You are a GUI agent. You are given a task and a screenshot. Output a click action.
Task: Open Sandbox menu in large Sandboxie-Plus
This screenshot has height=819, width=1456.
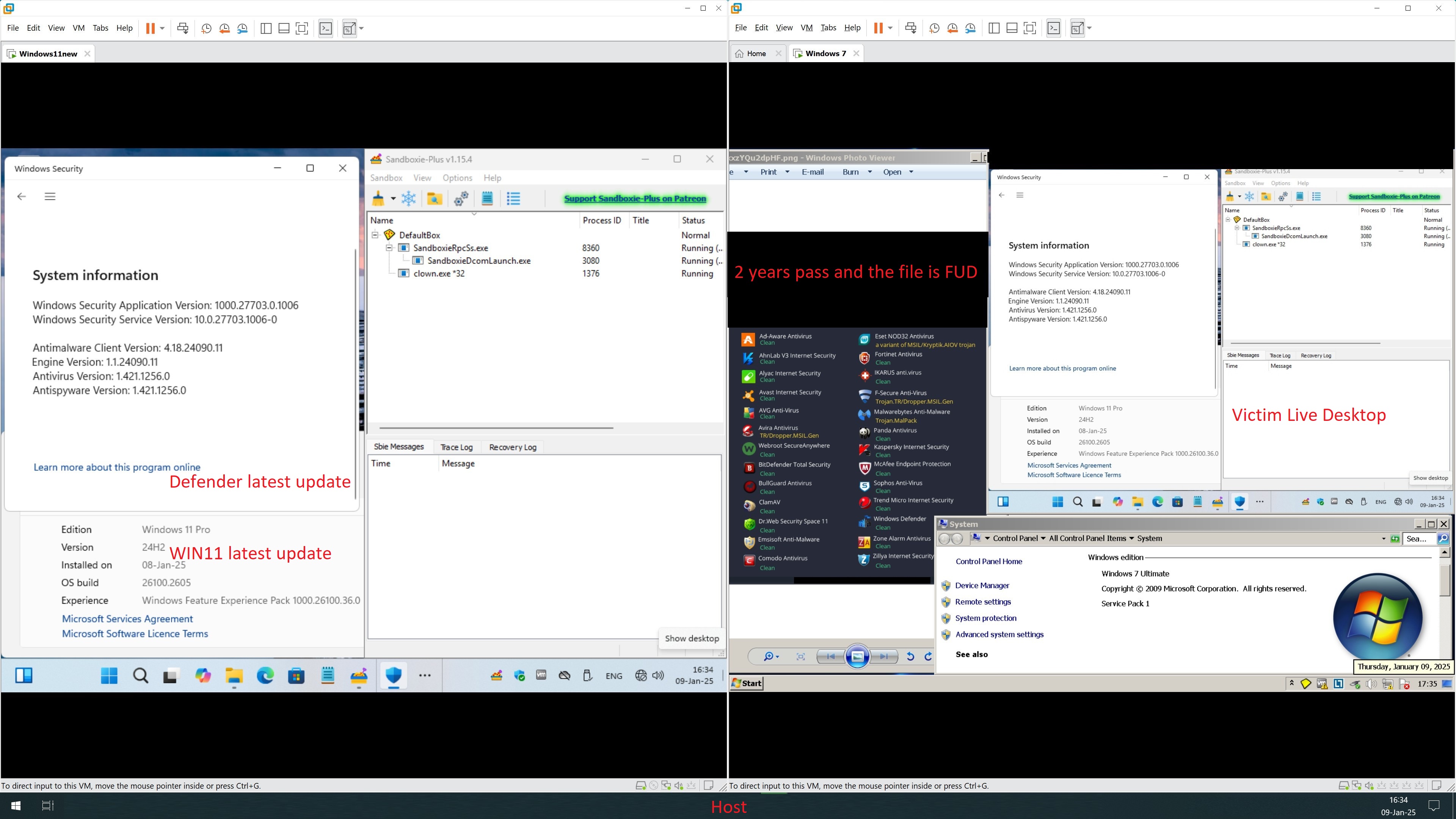[386, 178]
